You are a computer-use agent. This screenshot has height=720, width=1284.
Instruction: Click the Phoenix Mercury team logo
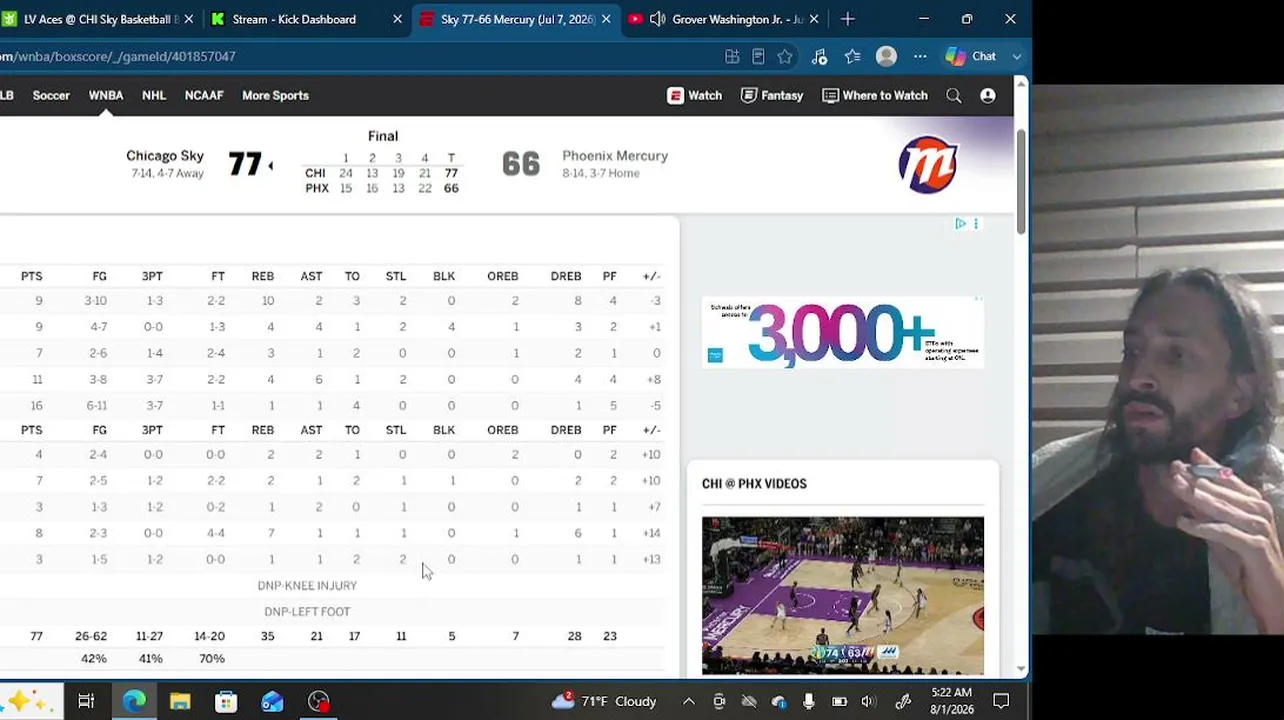click(927, 164)
